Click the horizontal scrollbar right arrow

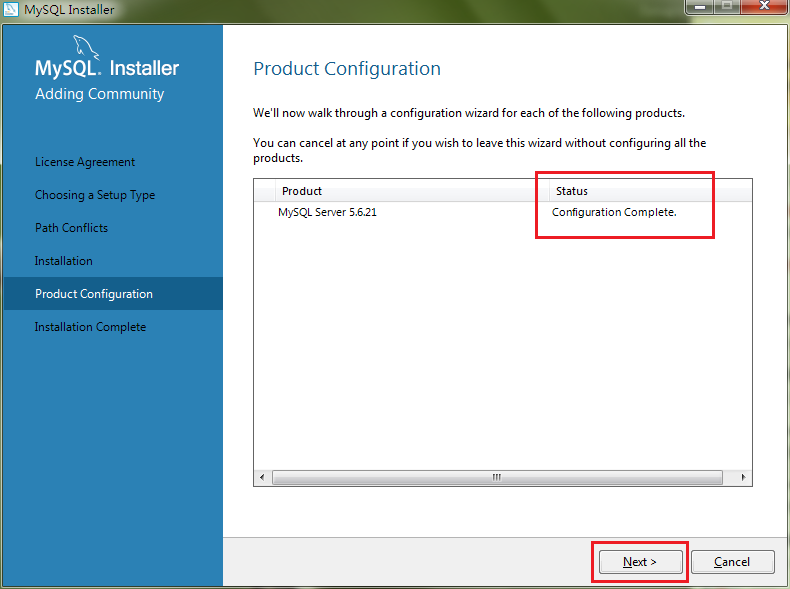point(743,478)
